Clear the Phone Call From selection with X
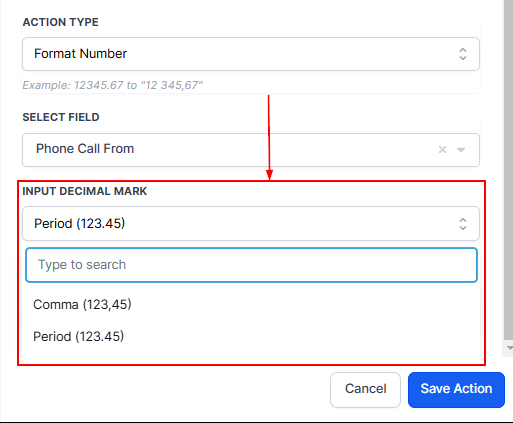Viewport: 513px width, 423px height. tap(442, 150)
